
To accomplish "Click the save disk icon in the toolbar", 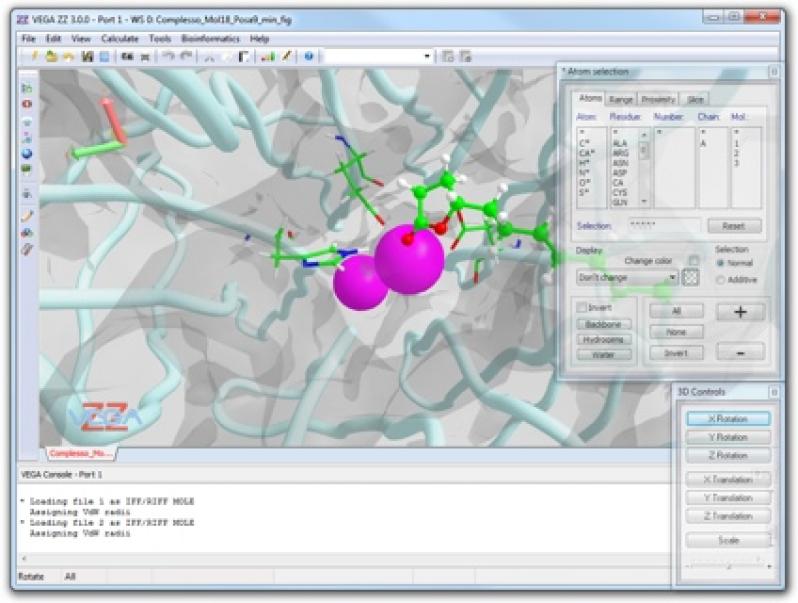I will tap(88, 56).
